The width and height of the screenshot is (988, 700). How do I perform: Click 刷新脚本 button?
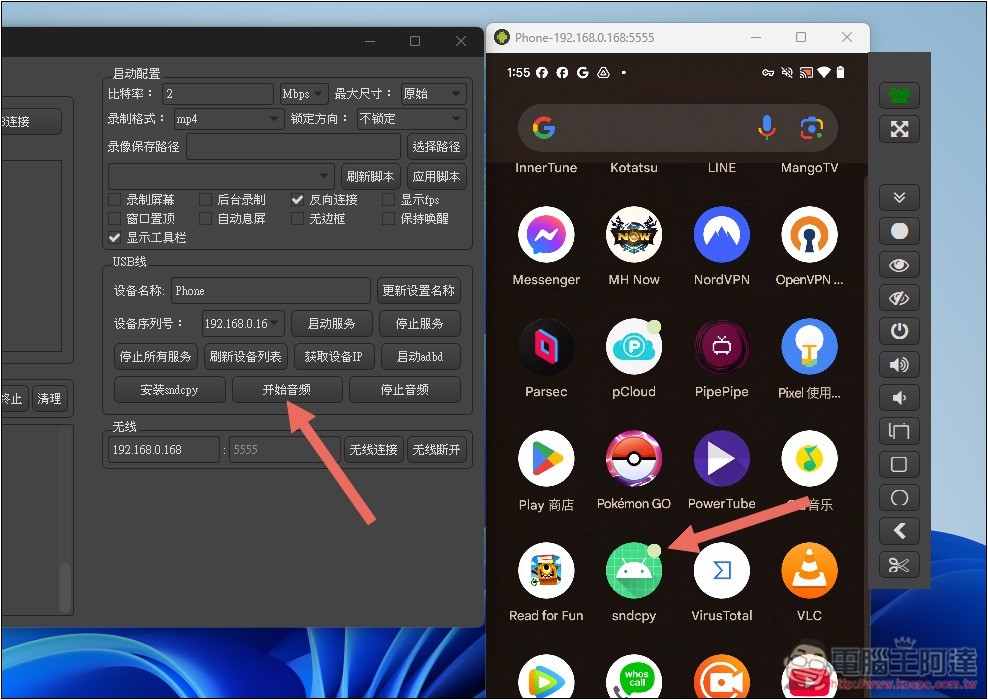coord(370,176)
